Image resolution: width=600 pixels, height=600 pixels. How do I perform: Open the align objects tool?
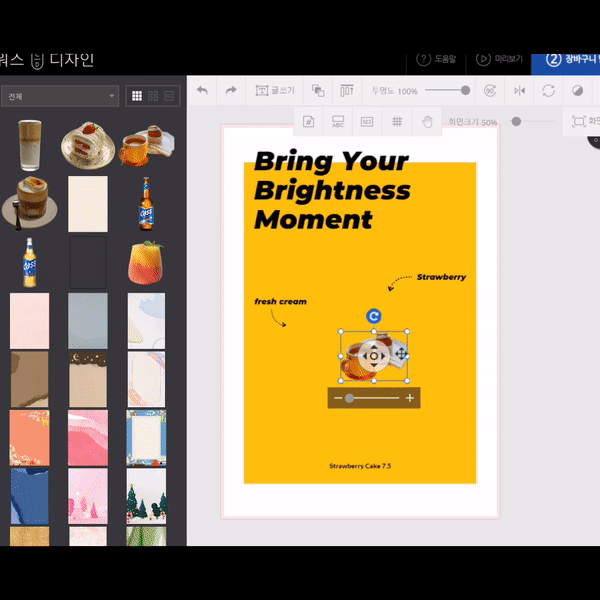[x=347, y=91]
